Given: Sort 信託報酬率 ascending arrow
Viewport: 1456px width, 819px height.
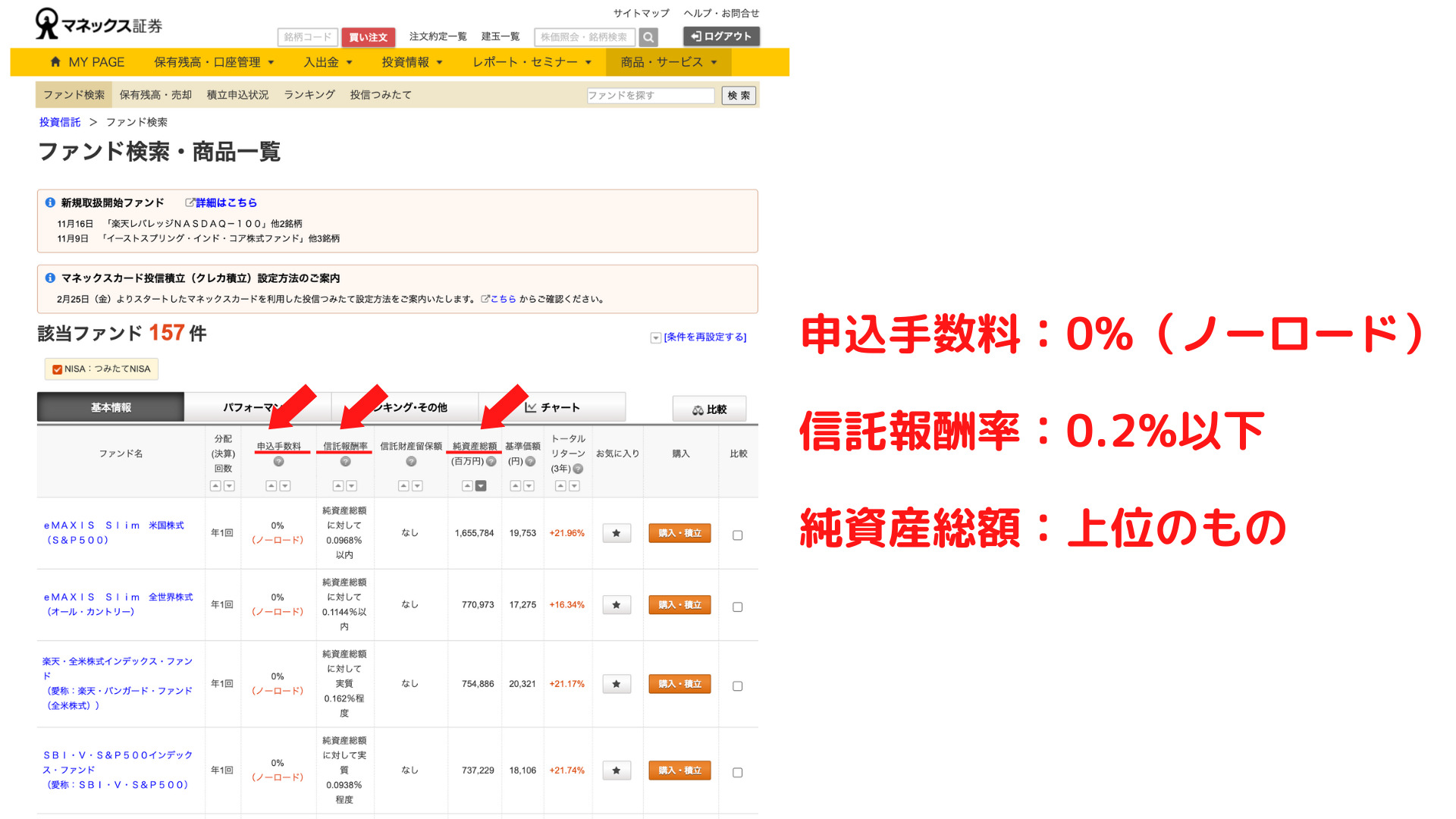Looking at the screenshot, I should (338, 486).
